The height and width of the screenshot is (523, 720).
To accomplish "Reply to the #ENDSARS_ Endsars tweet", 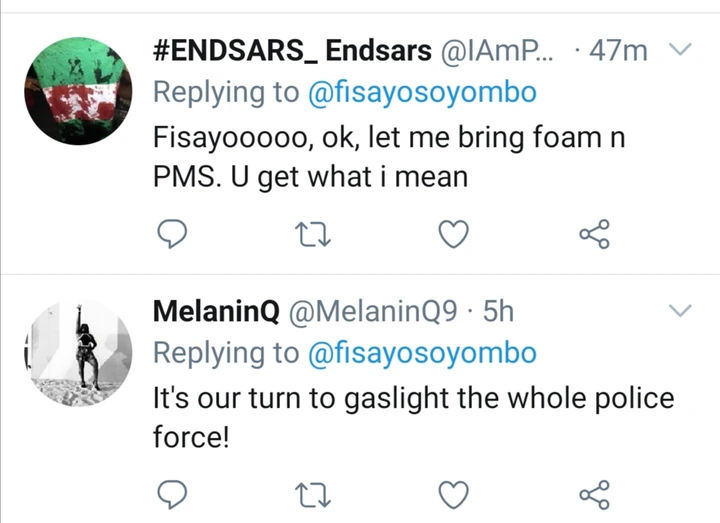I will [175, 234].
